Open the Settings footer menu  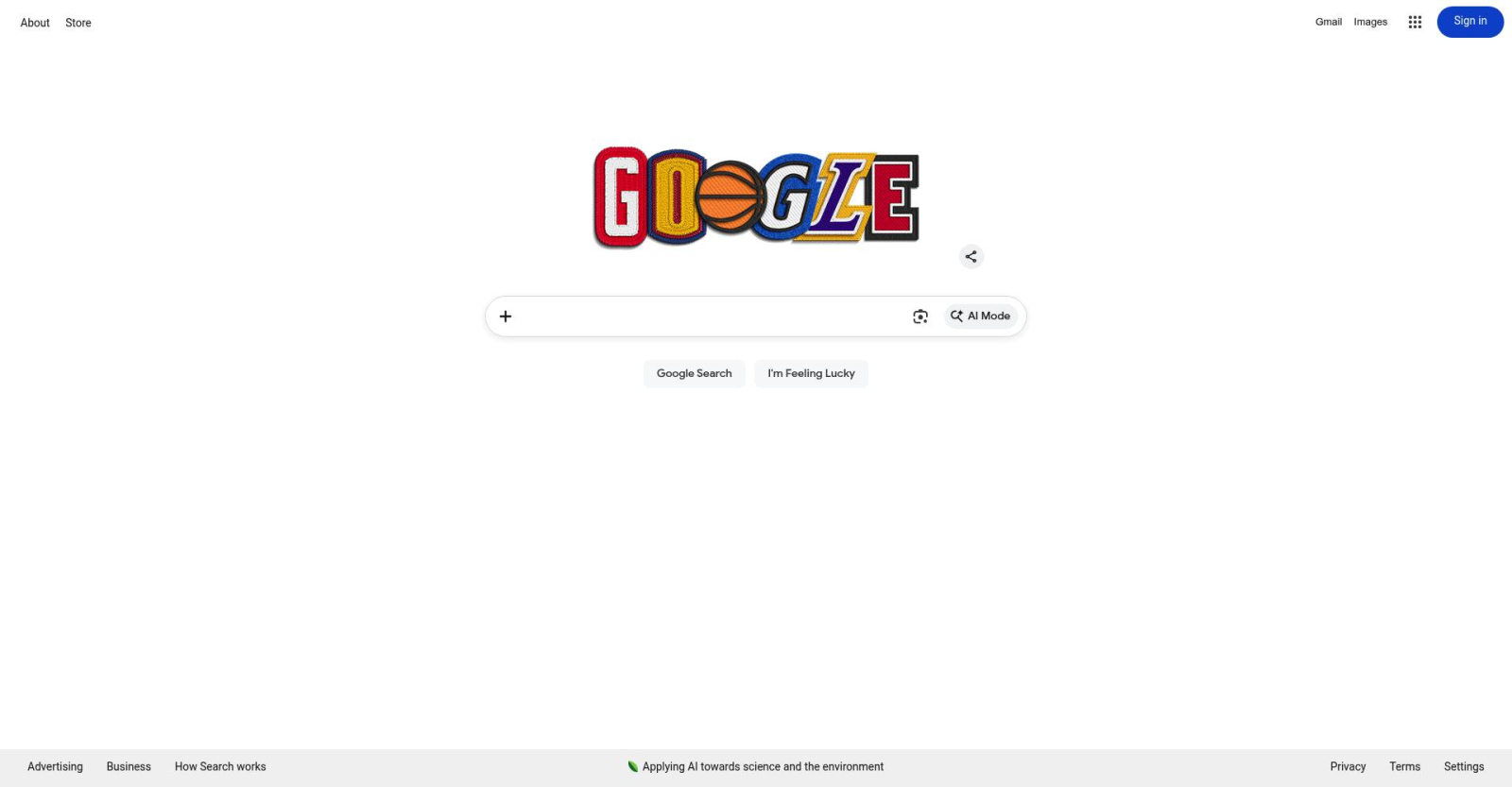(1464, 766)
